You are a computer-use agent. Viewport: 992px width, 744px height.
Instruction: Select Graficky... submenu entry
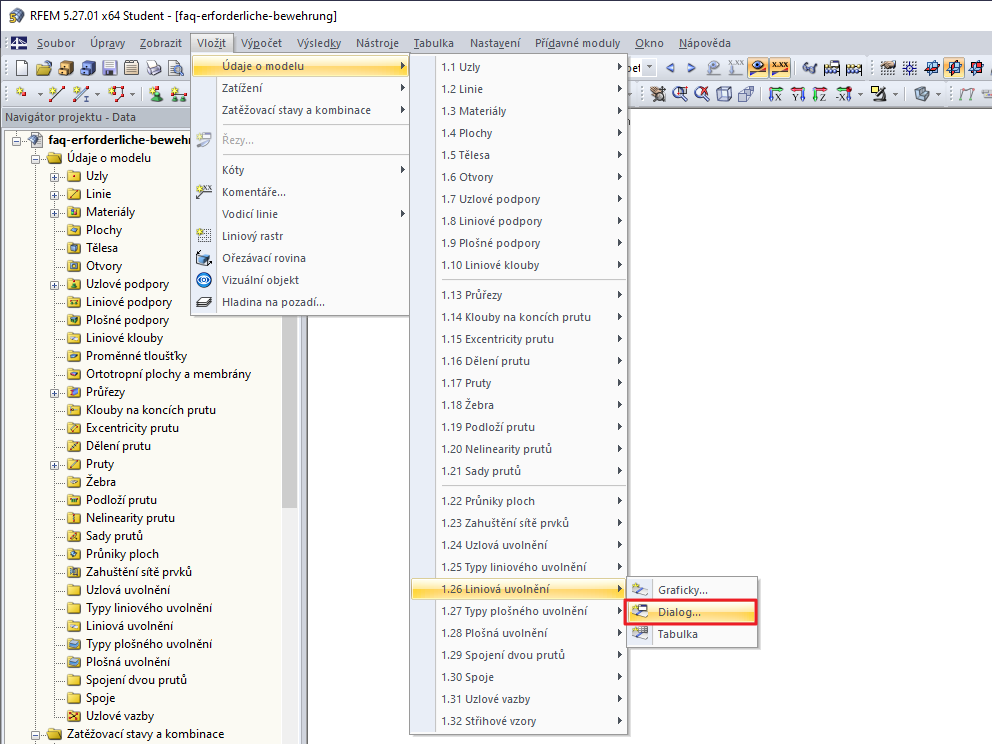691,590
